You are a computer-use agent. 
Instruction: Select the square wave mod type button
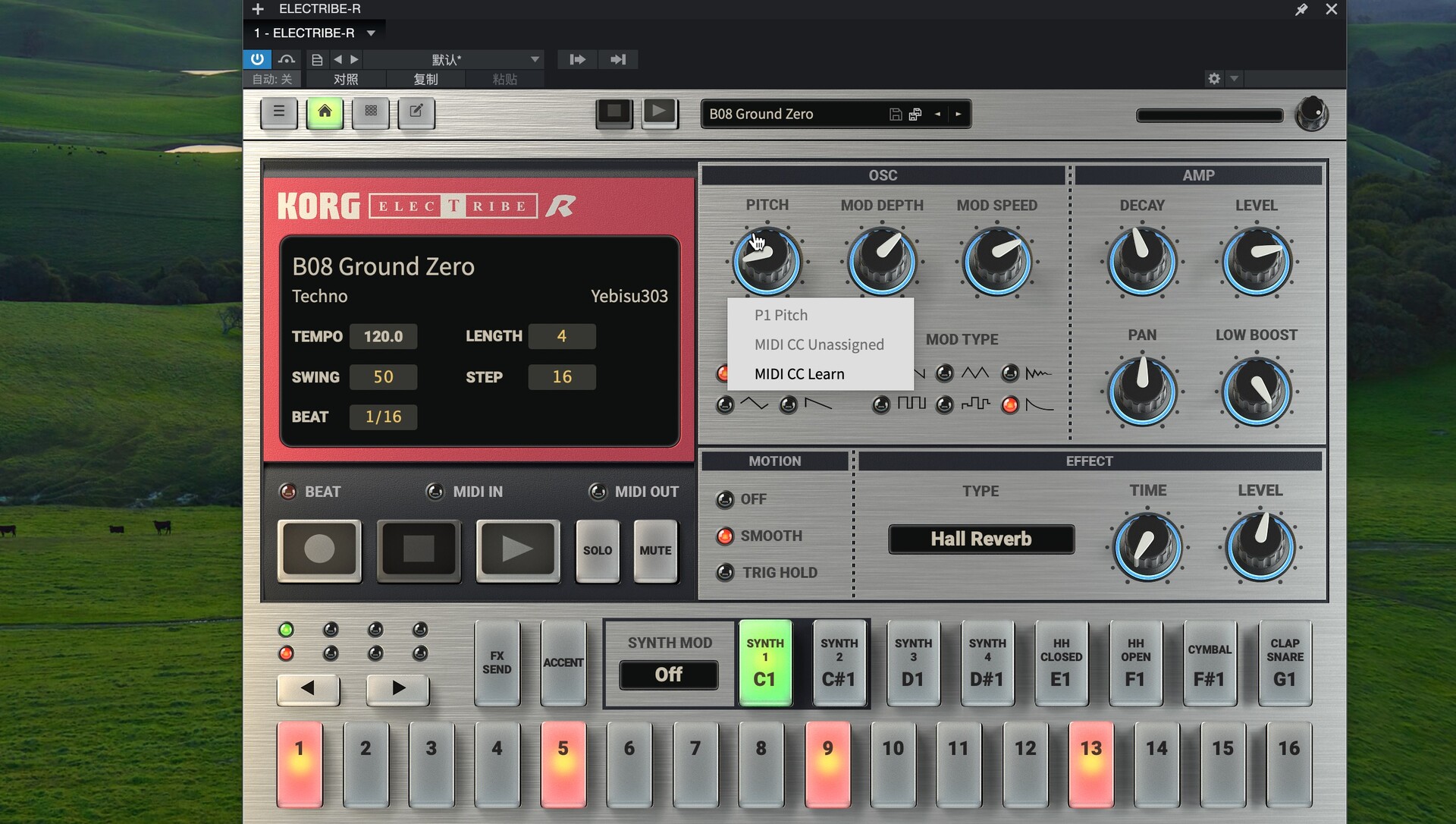pyautogui.click(x=881, y=405)
